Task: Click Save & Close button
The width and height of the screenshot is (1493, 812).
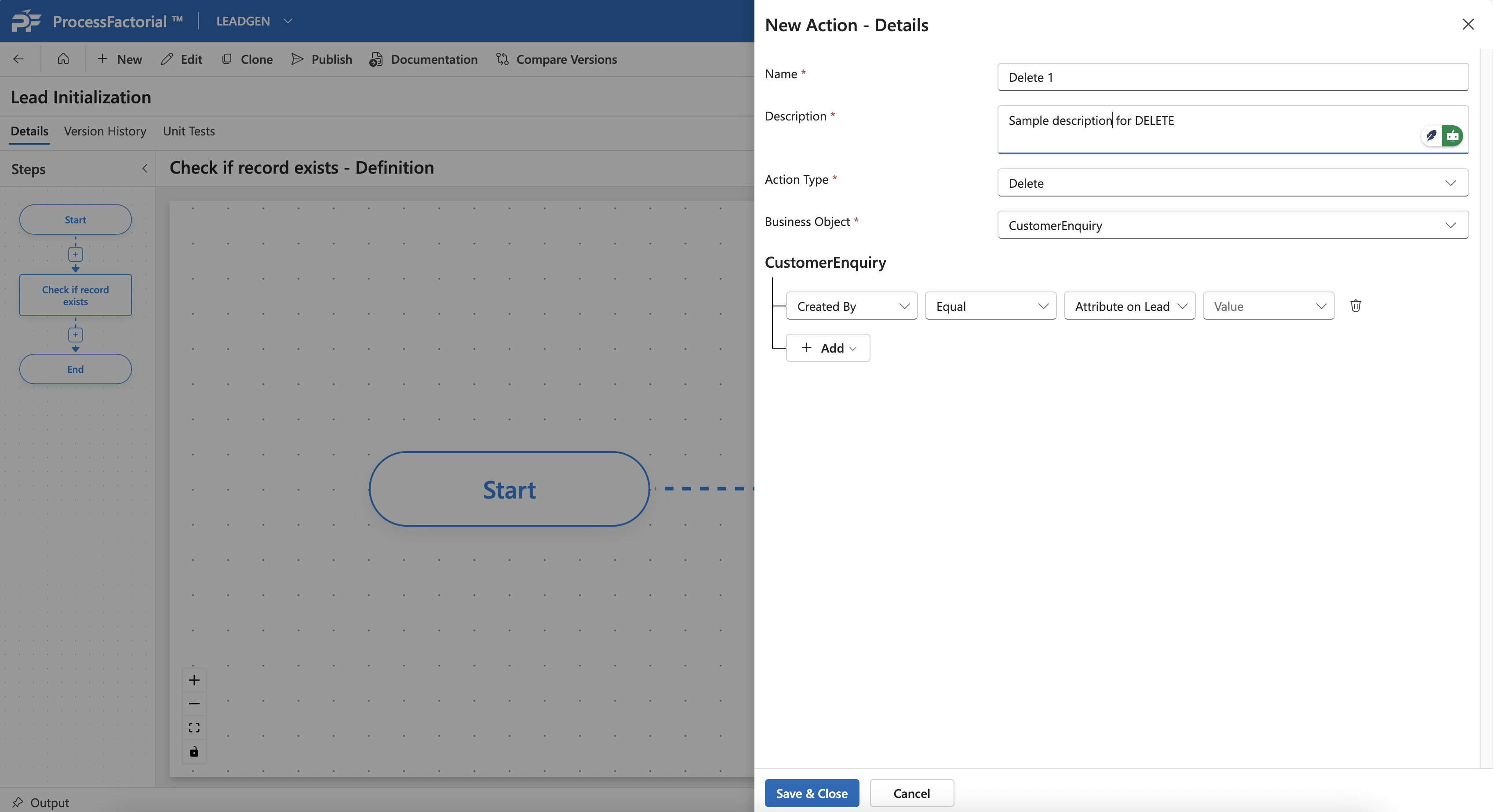Action: 812,793
